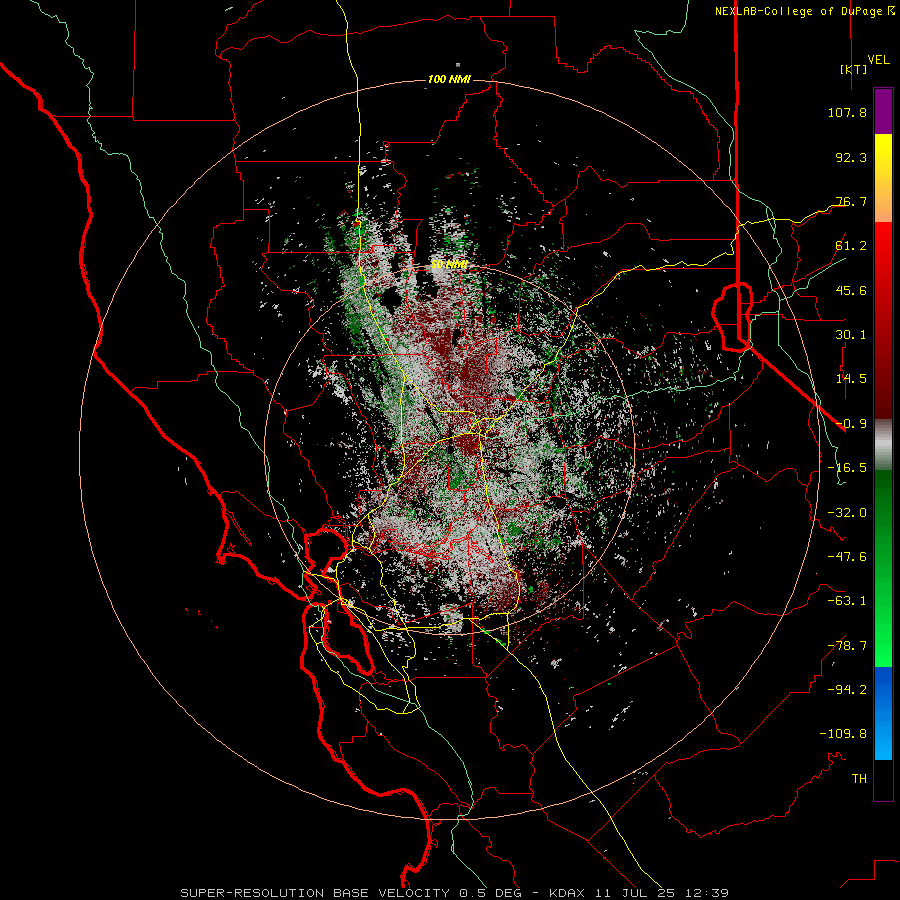
Task: Click the -63.1 velocity scale value
Action: coord(847,601)
